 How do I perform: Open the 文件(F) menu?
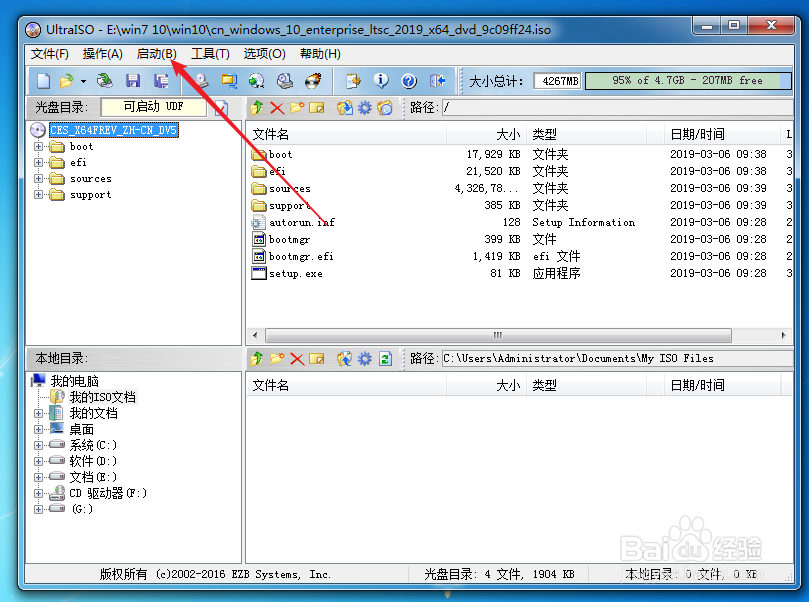[x=50, y=54]
